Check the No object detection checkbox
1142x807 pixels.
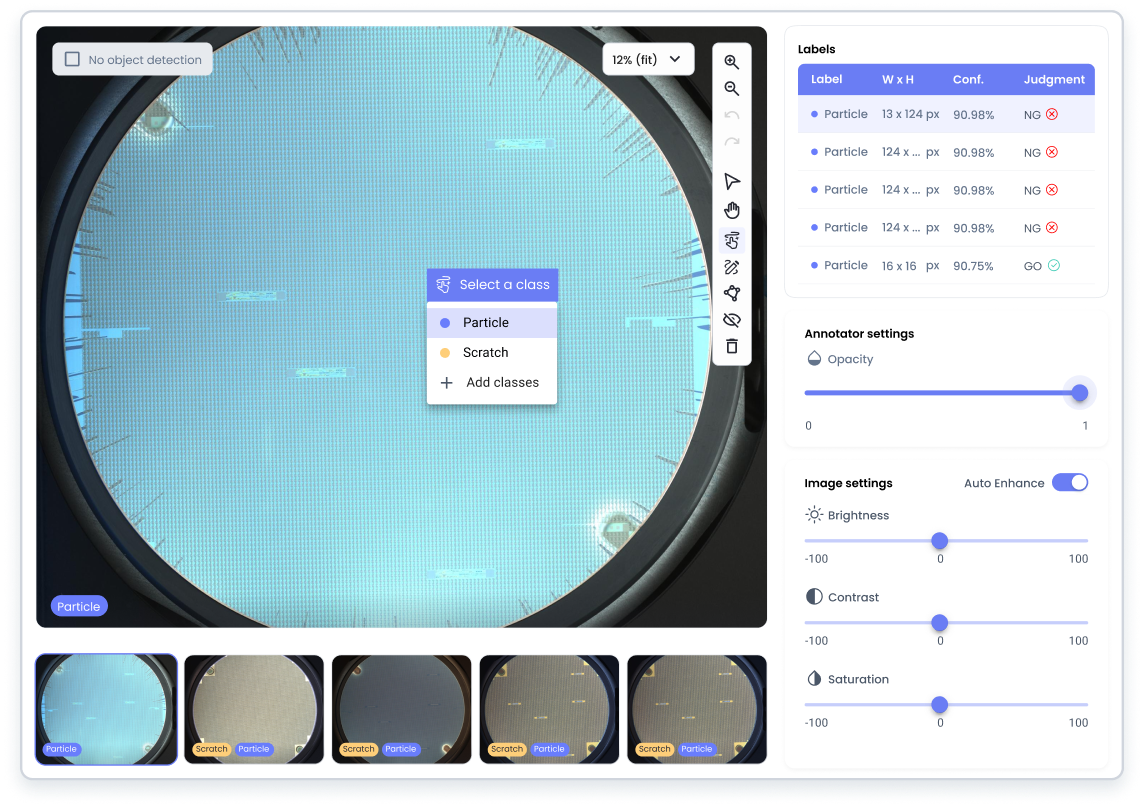pyautogui.click(x=72, y=59)
